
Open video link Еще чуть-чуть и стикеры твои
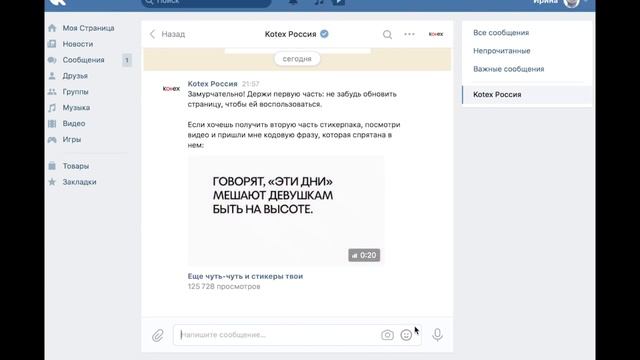(245, 276)
